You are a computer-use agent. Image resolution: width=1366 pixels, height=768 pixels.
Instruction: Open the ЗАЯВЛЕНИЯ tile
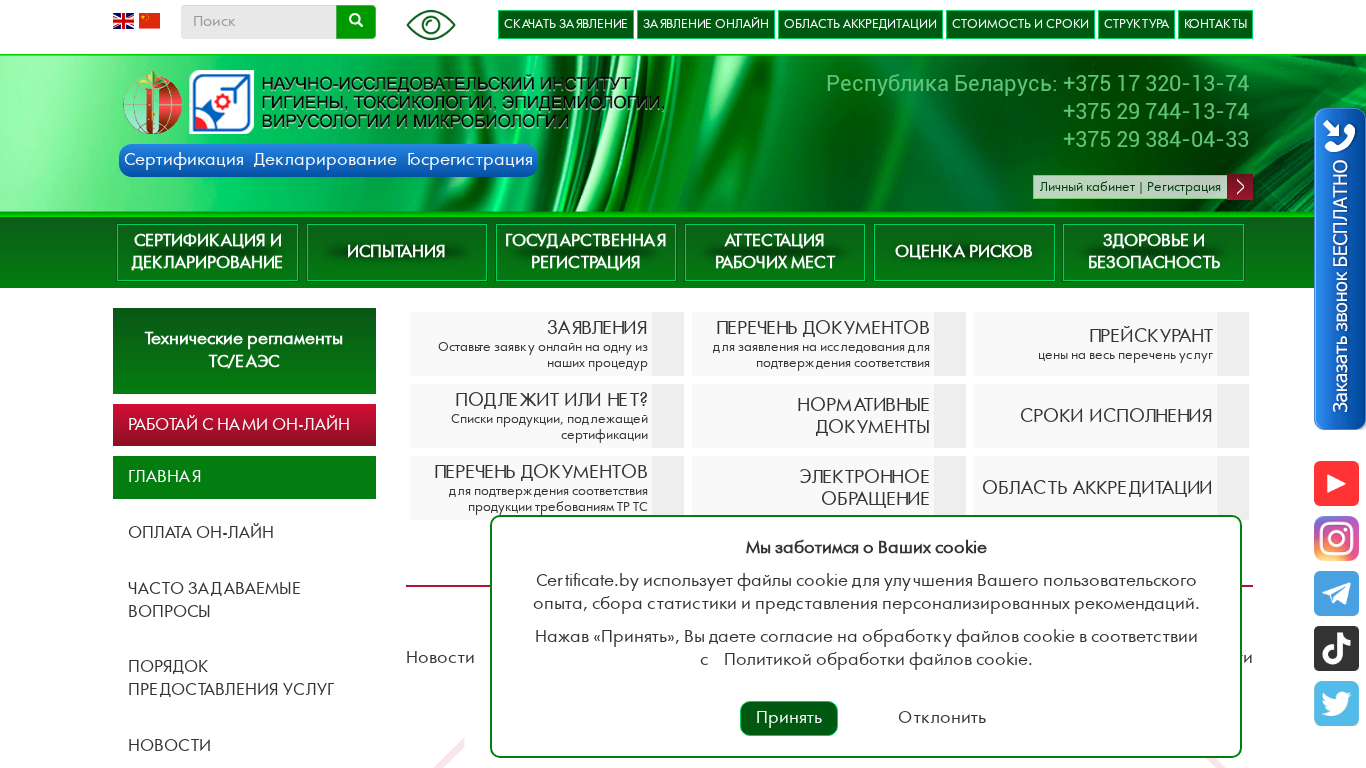(x=547, y=344)
